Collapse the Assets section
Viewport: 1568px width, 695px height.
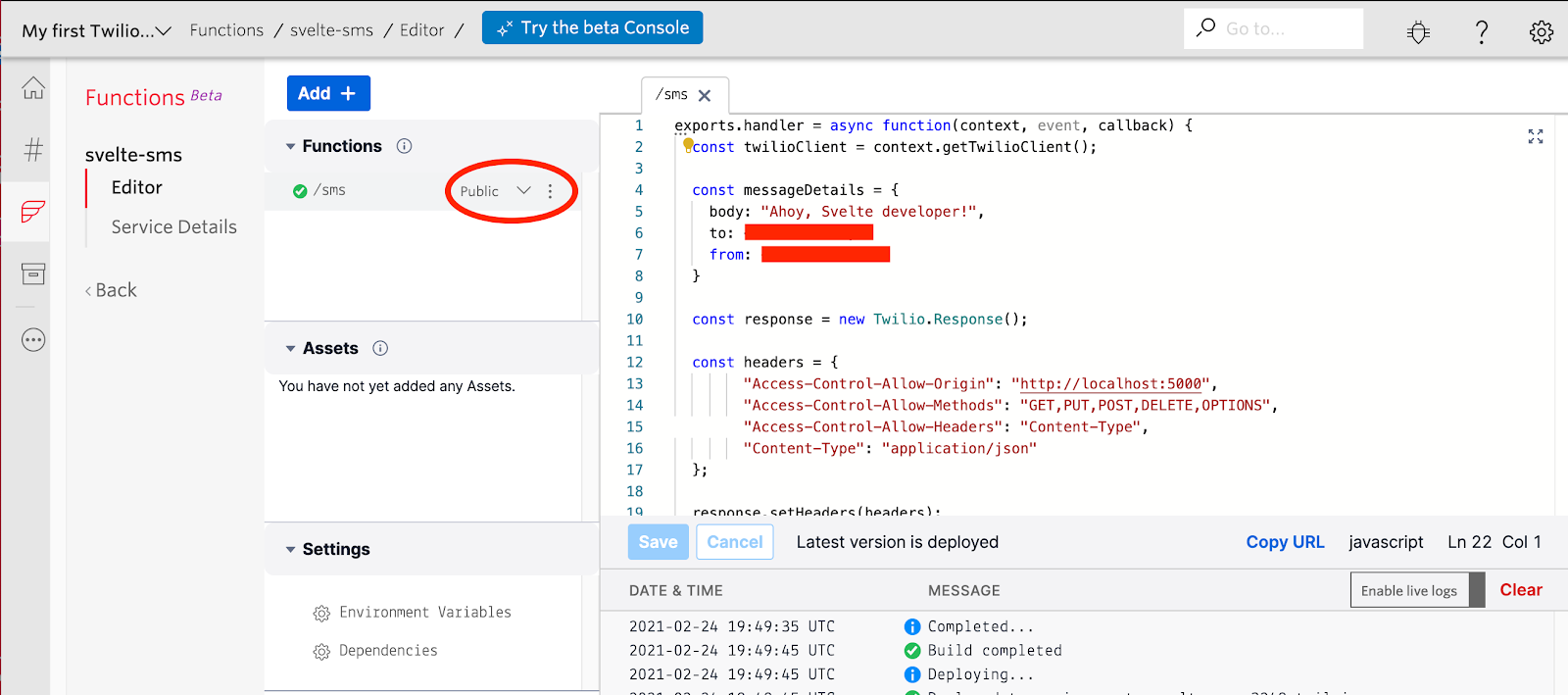(290, 348)
